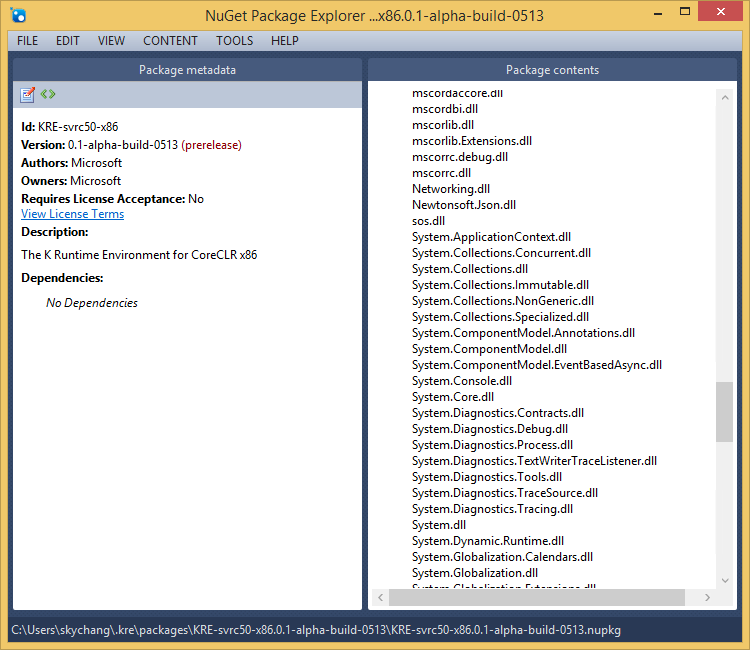Open the EDIT menu
Viewport: 750px width, 650px height.
67,41
